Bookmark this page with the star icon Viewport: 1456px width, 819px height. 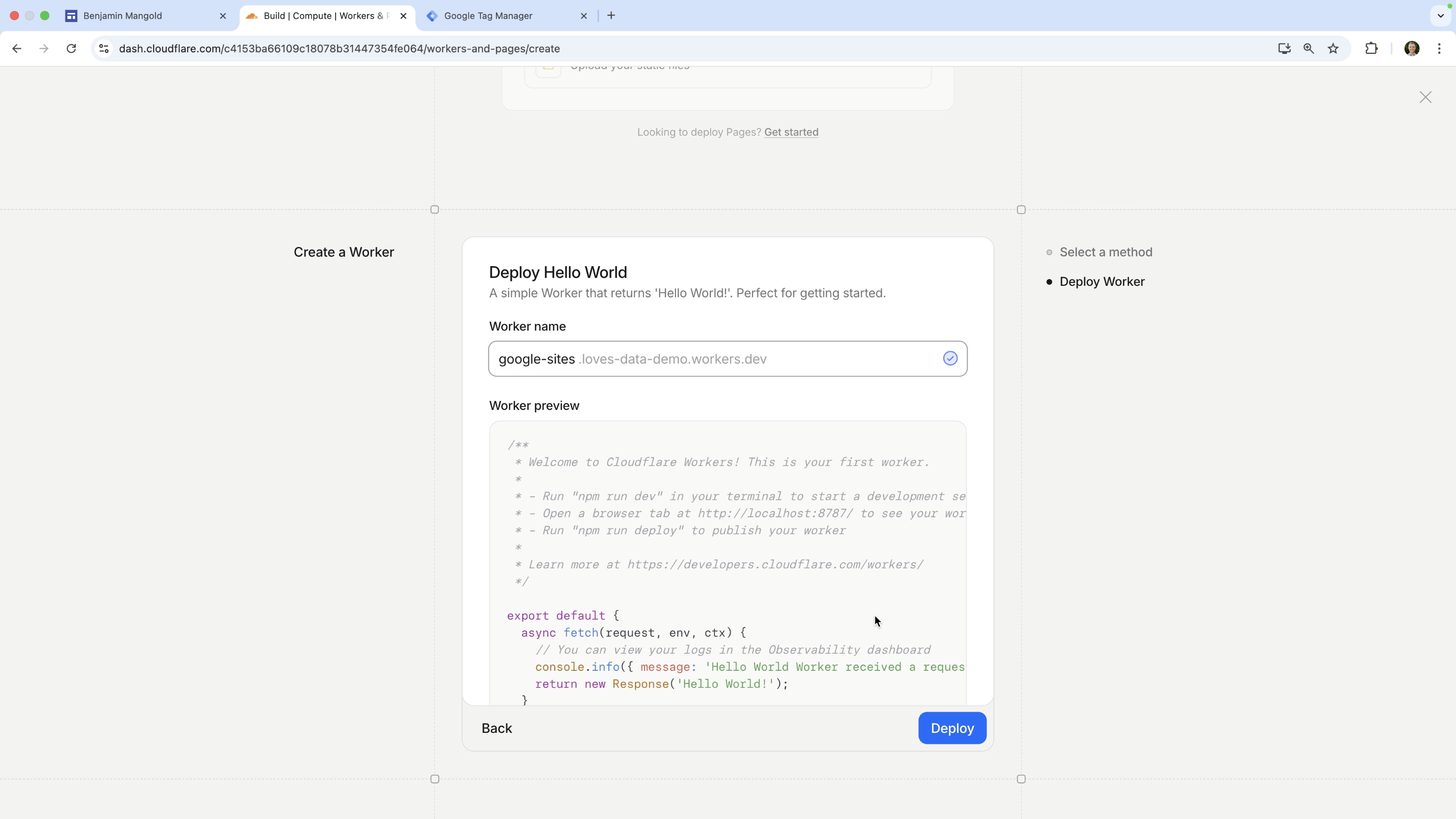[x=1333, y=49]
